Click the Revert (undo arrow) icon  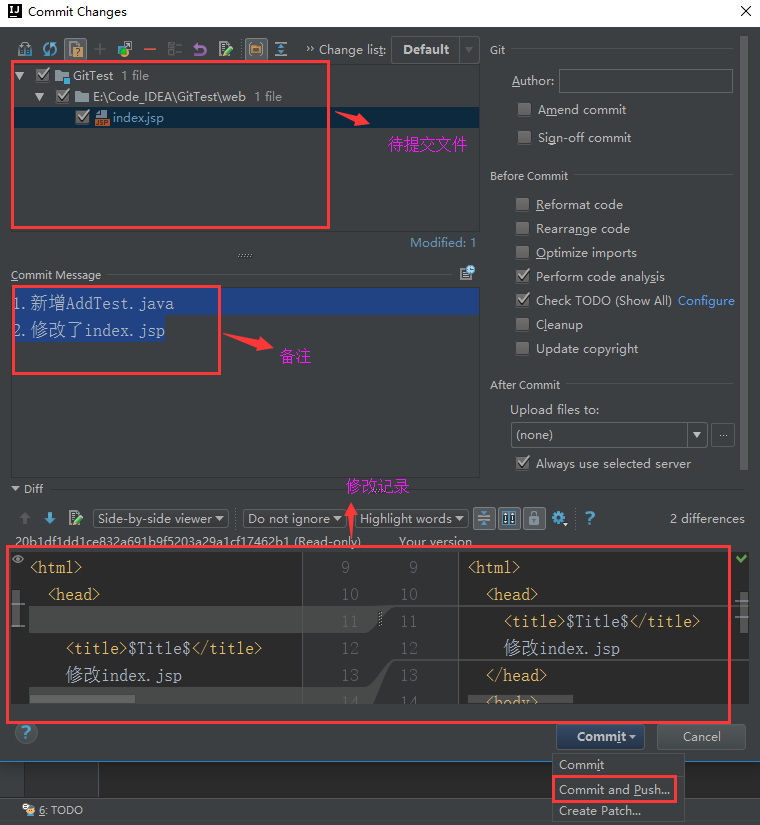point(200,49)
